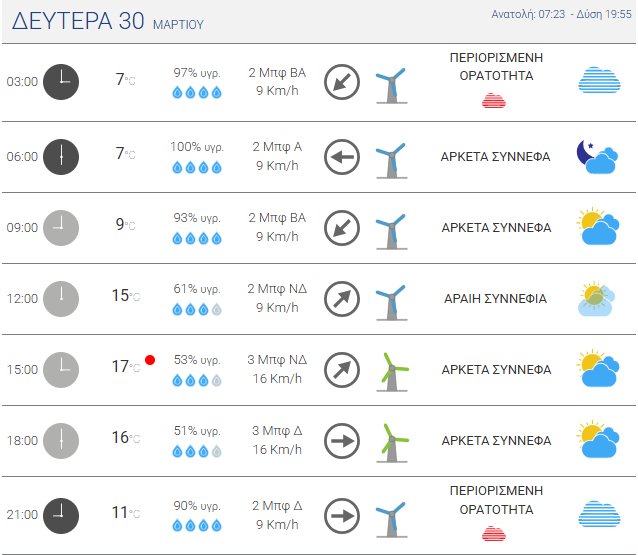Click the clock icon for 21:00

61,514
